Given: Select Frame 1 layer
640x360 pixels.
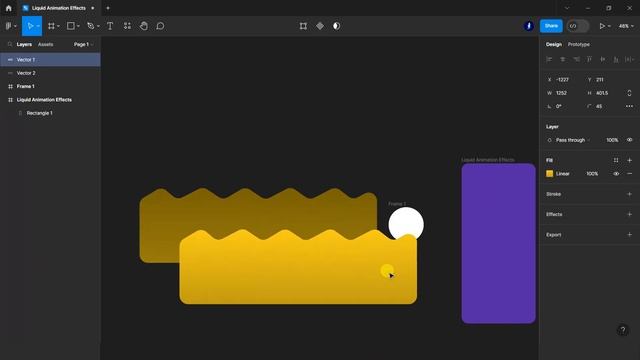Looking at the screenshot, I should coord(50,87).
